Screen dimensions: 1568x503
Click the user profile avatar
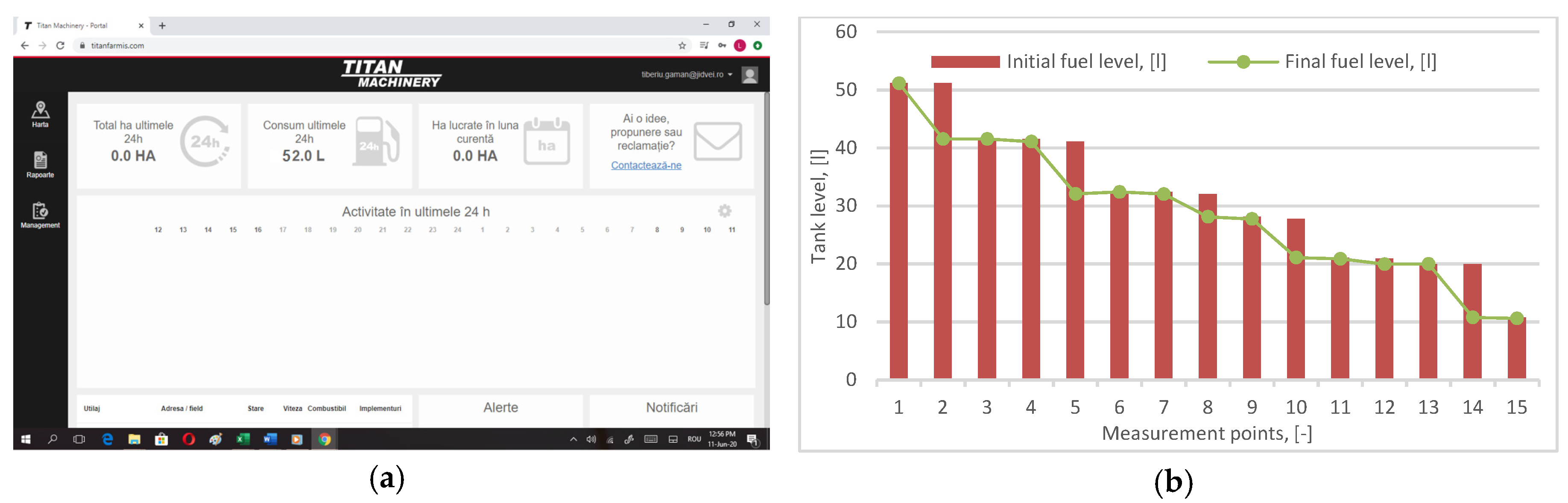(x=749, y=75)
